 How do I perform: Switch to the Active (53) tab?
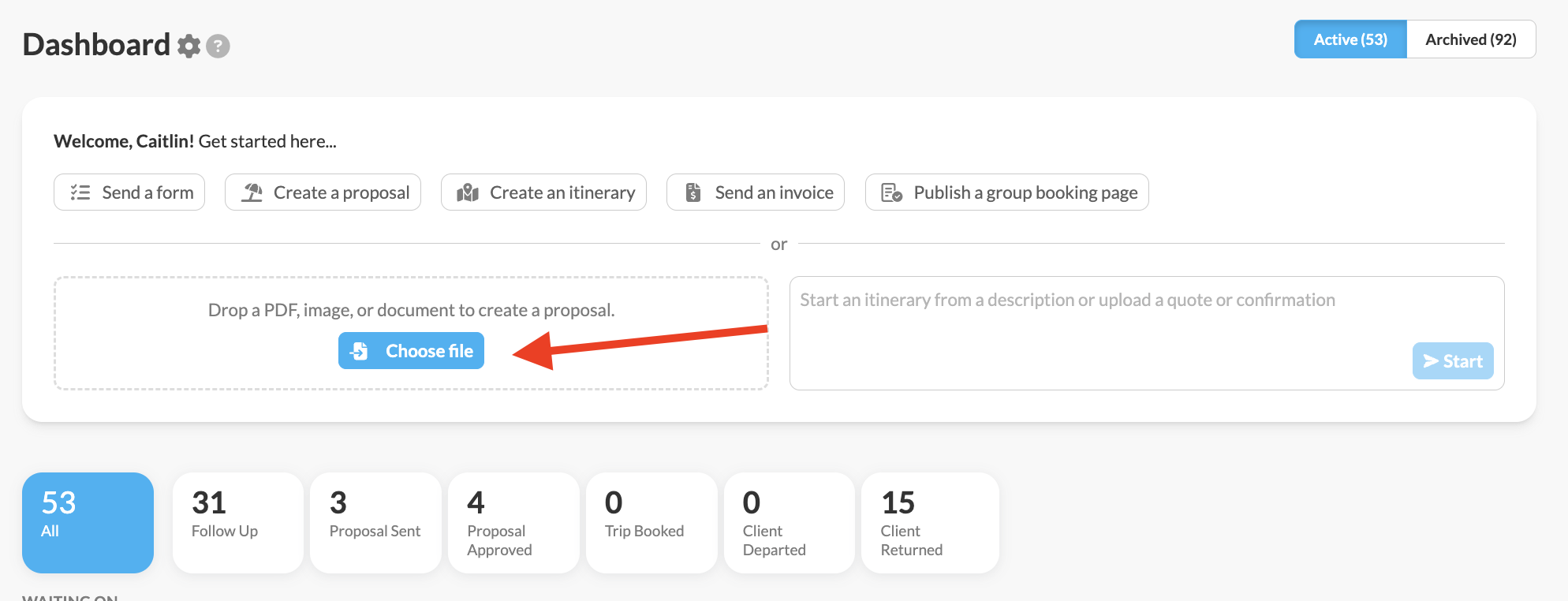point(1350,39)
